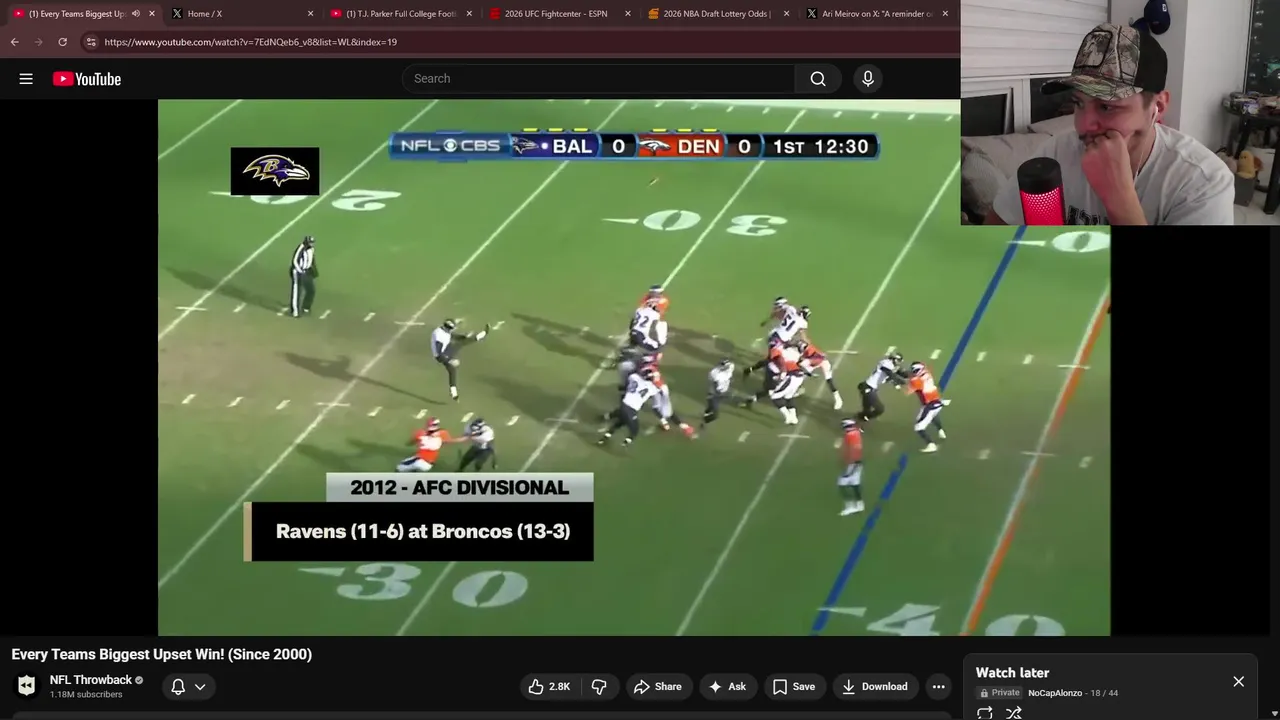
Task: Open the NoCapAlonzo playlist owner link
Action: (x=1055, y=693)
